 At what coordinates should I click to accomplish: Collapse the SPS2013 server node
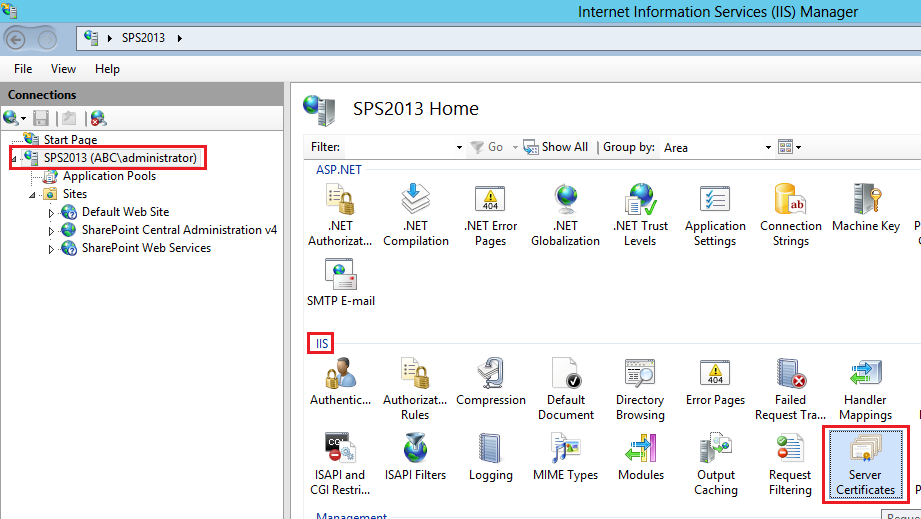(14, 159)
